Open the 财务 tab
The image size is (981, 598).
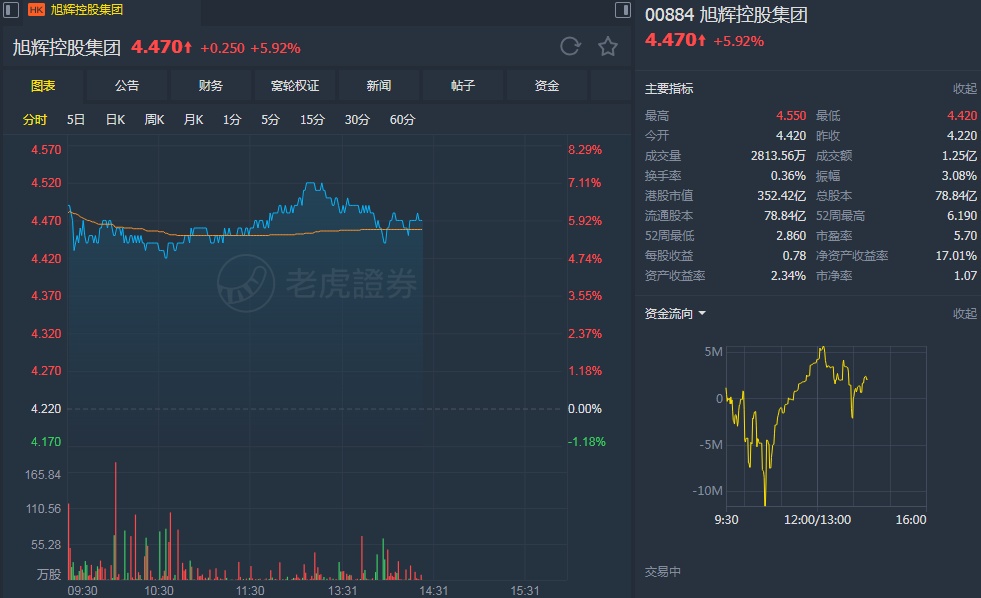[211, 86]
